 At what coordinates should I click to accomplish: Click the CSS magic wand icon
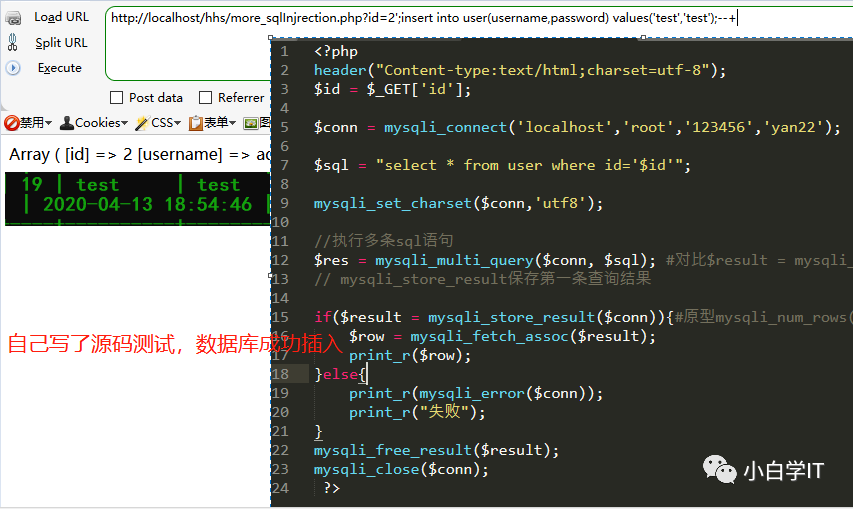pos(142,123)
